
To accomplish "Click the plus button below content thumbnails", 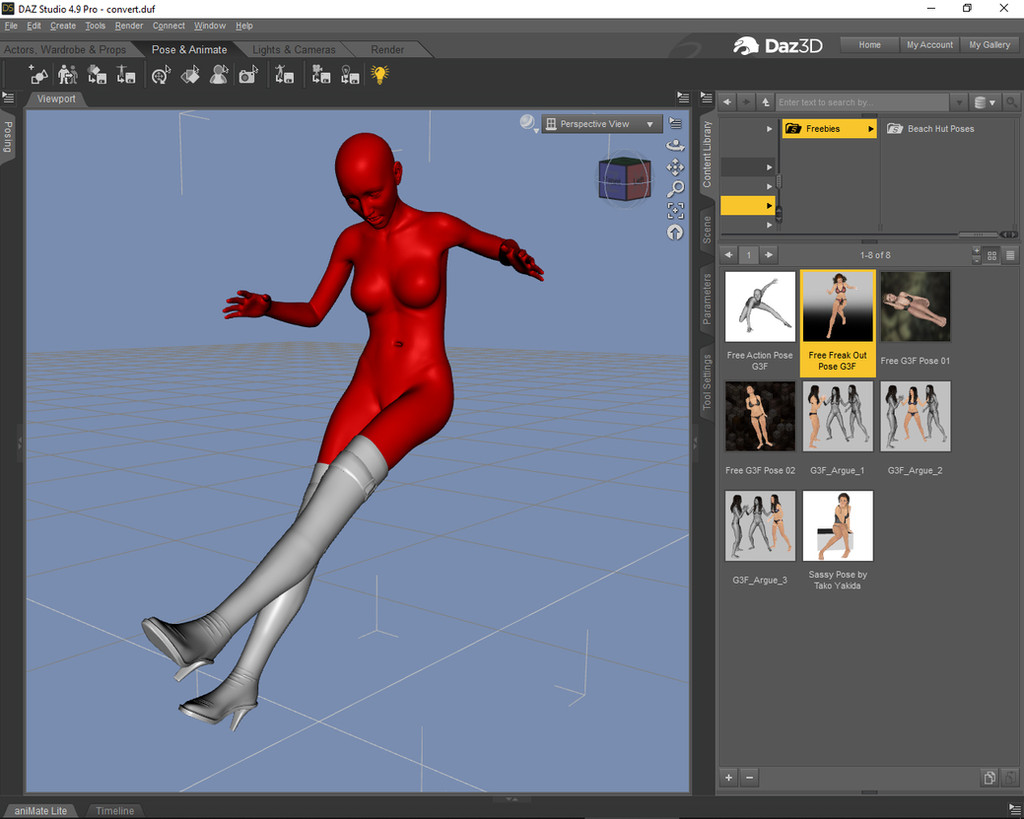I will [x=729, y=777].
